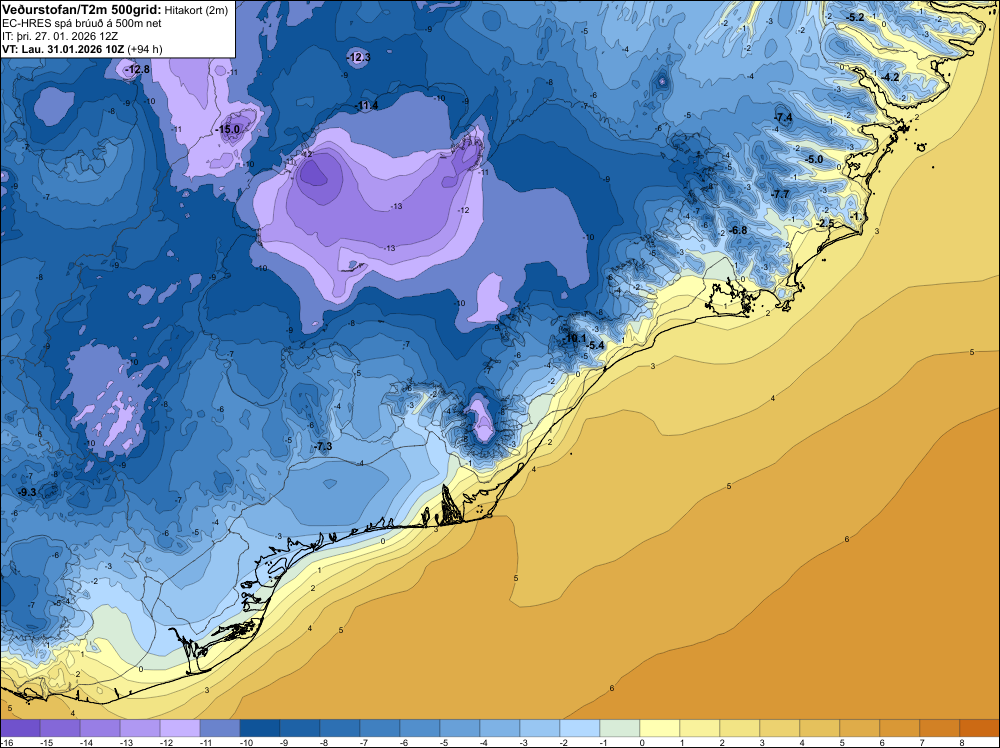1000x748 pixels.
Task: Pick legend swatch between 0 and 1
Action: 660,727
